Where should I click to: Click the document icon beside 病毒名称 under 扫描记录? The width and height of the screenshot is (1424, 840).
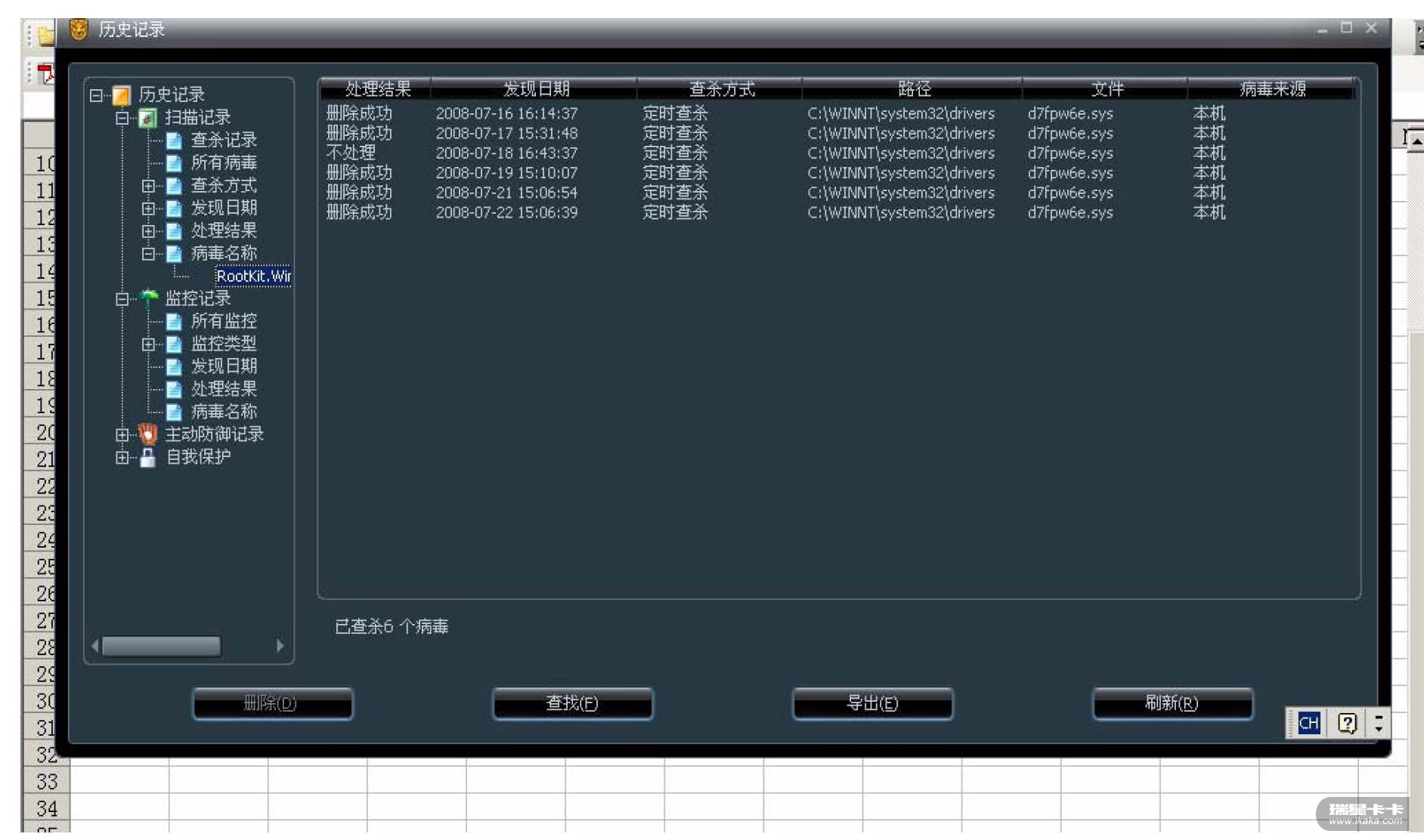click(x=174, y=254)
